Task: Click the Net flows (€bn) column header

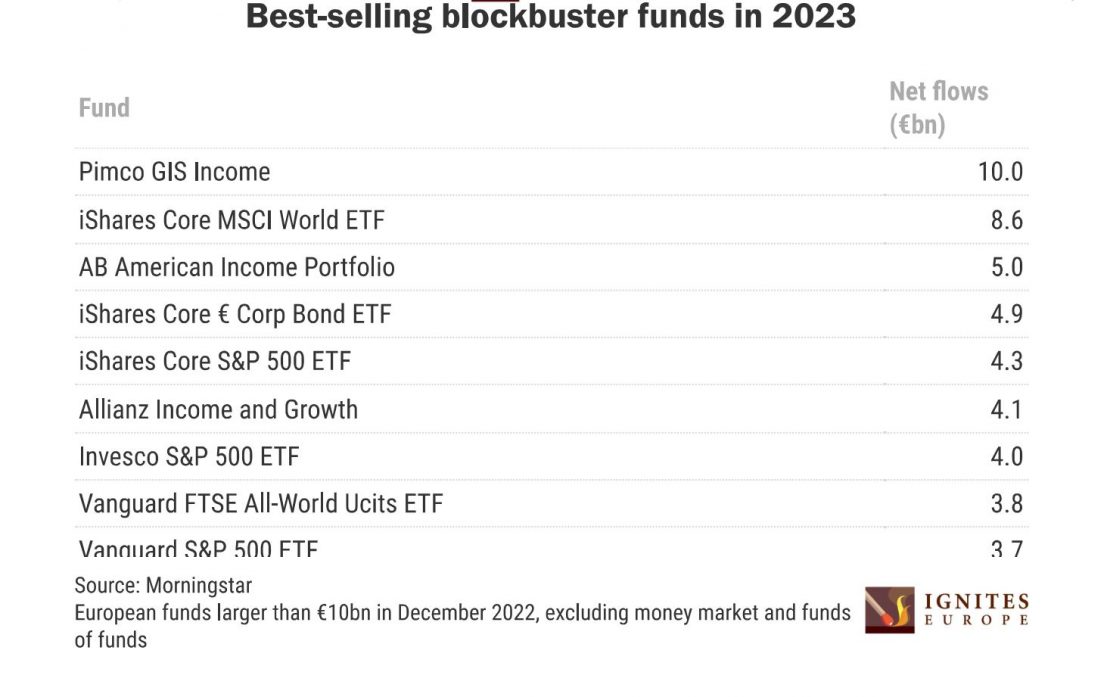Action: [x=938, y=108]
